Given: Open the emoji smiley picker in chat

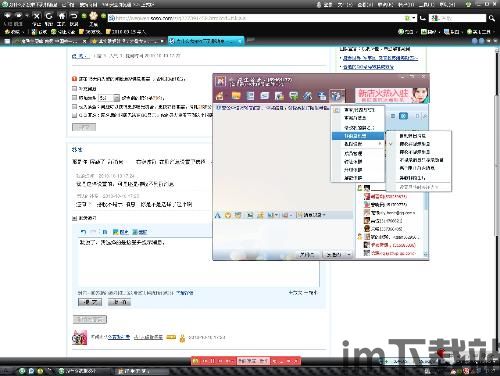Looking at the screenshot, I should pyautogui.click(x=228, y=215).
